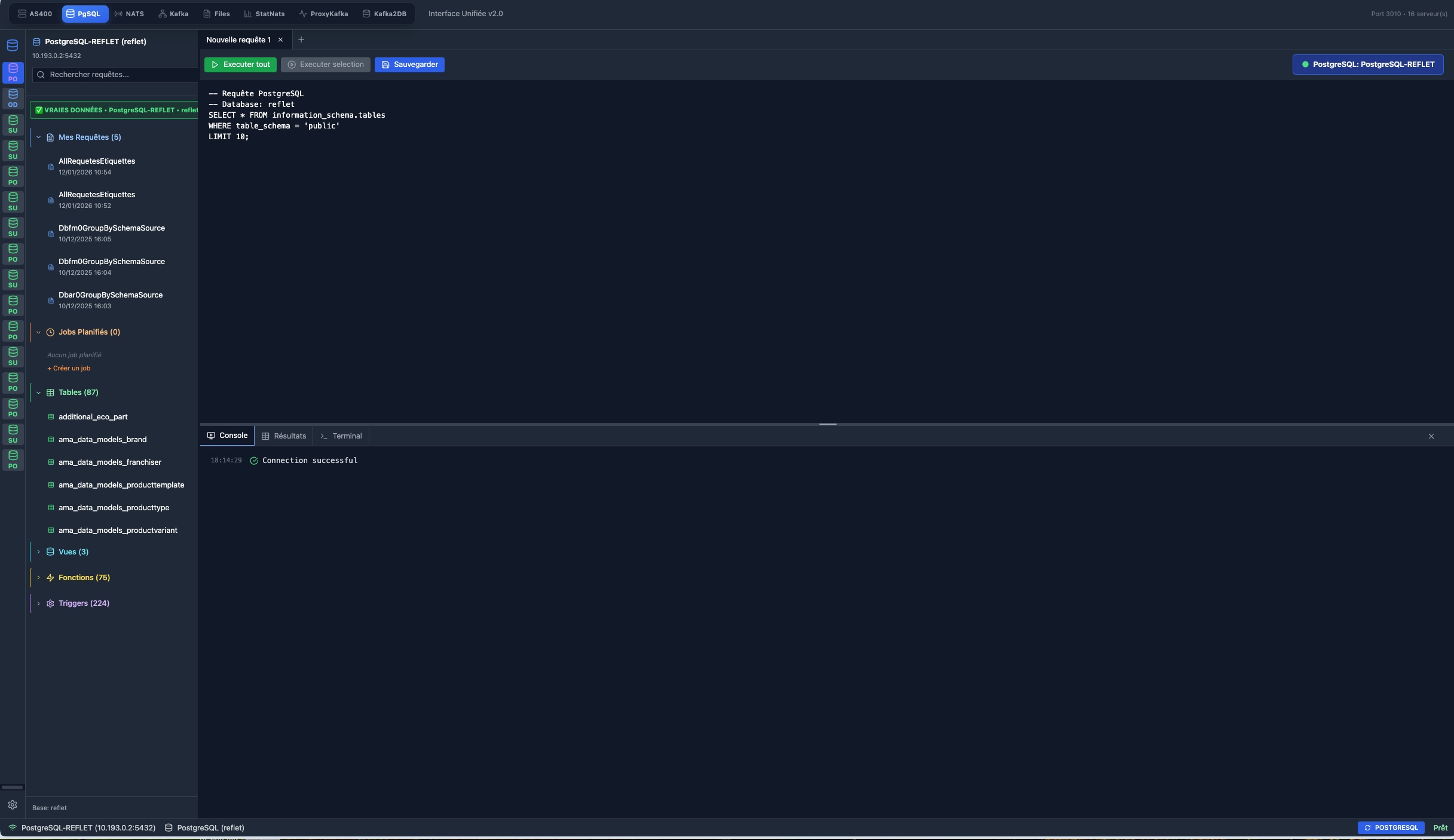Switch to the Résultats tab
The width and height of the screenshot is (1454, 840).
[284, 436]
